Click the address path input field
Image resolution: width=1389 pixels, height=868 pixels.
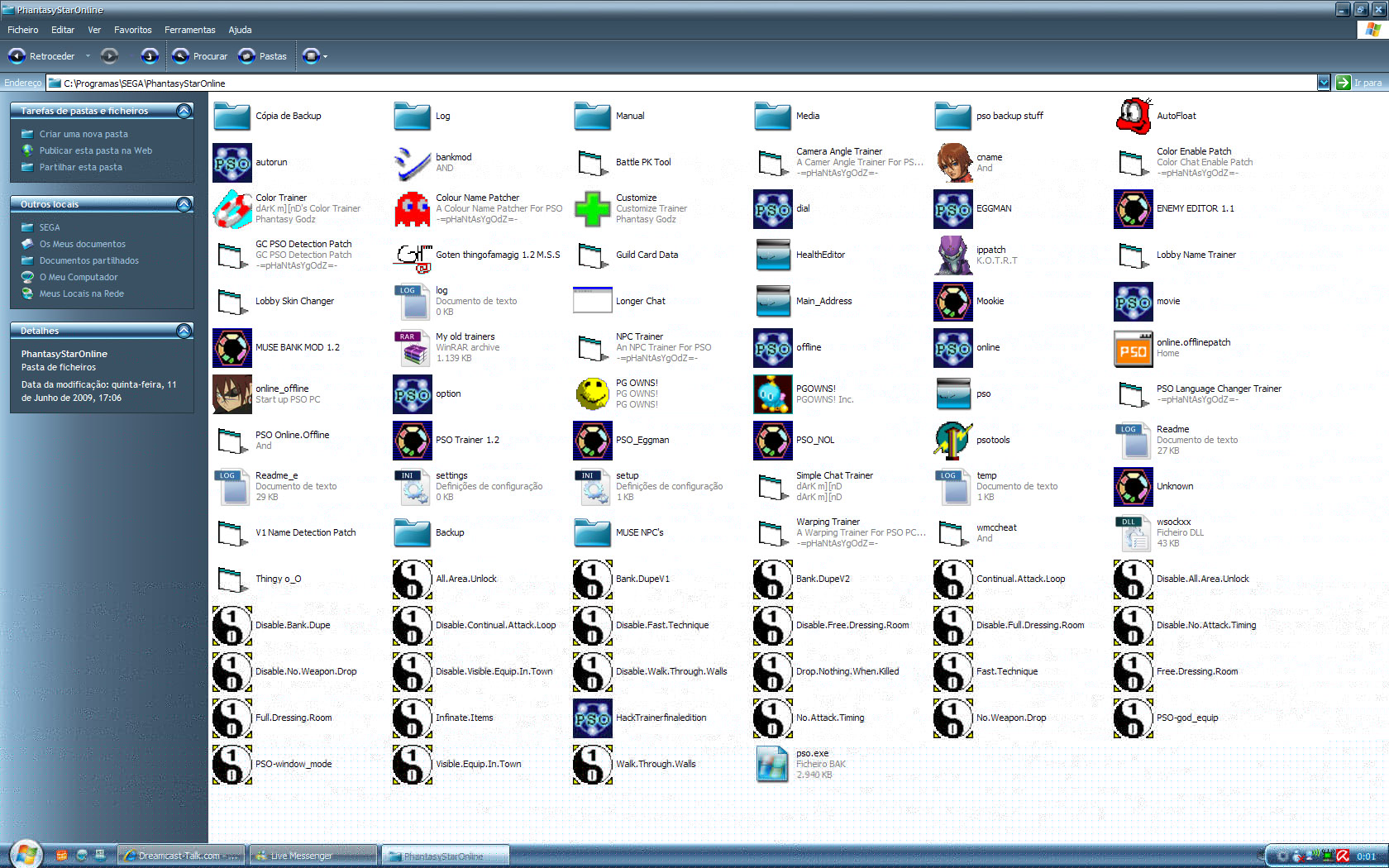[x=681, y=83]
